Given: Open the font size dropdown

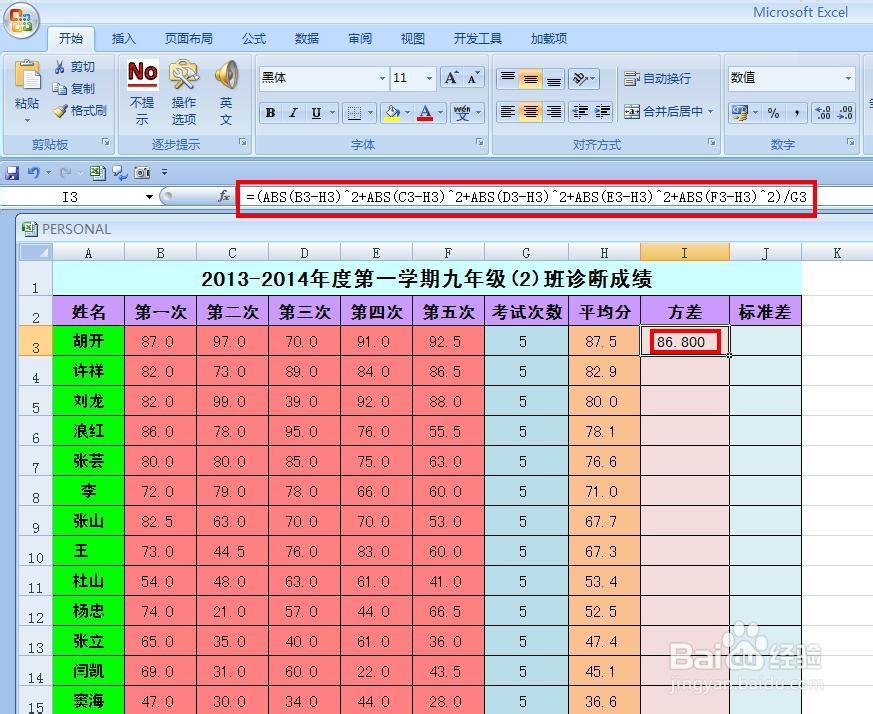Looking at the screenshot, I should (429, 78).
